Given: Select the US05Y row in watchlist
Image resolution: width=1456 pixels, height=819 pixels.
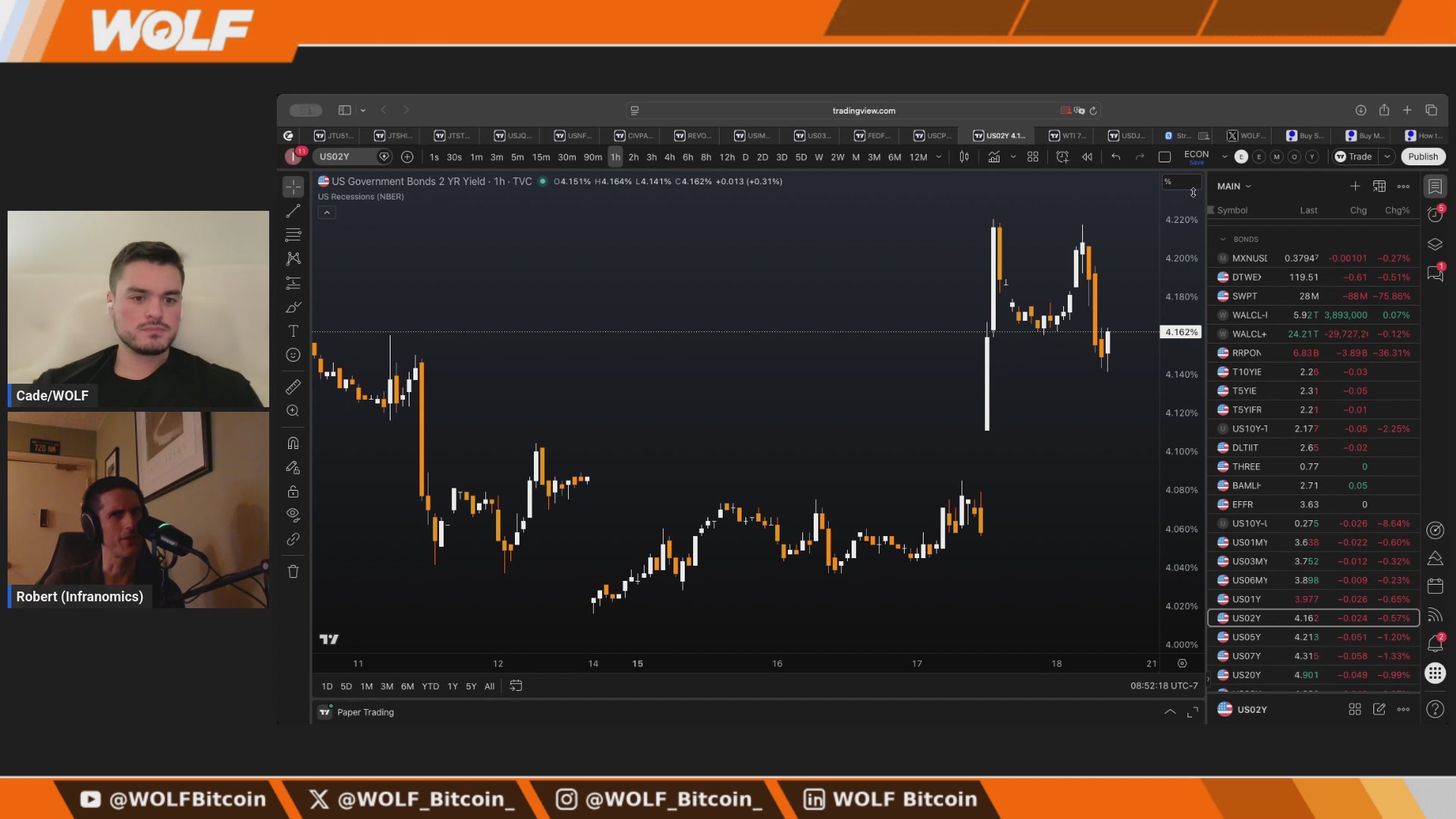Looking at the screenshot, I should pos(1313,637).
